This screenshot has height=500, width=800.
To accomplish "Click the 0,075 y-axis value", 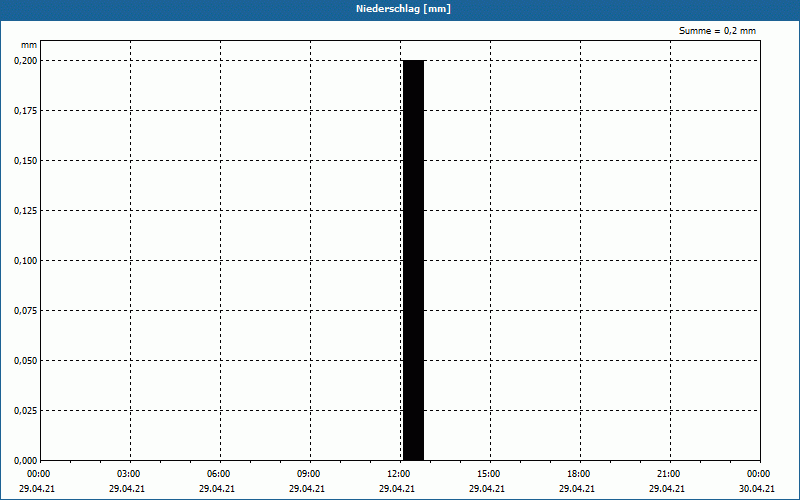I will coord(26,310).
